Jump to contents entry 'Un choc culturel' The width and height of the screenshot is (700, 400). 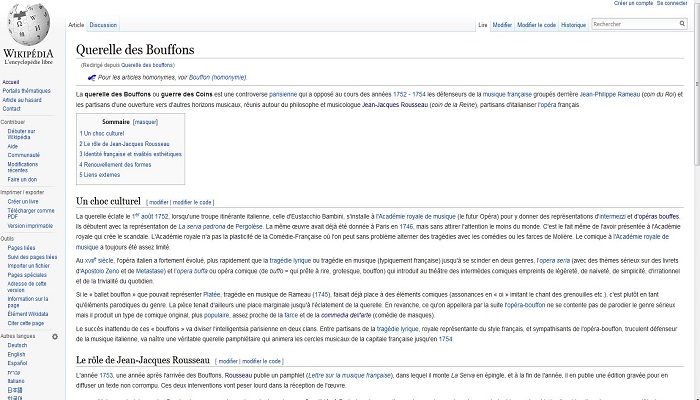103,133
